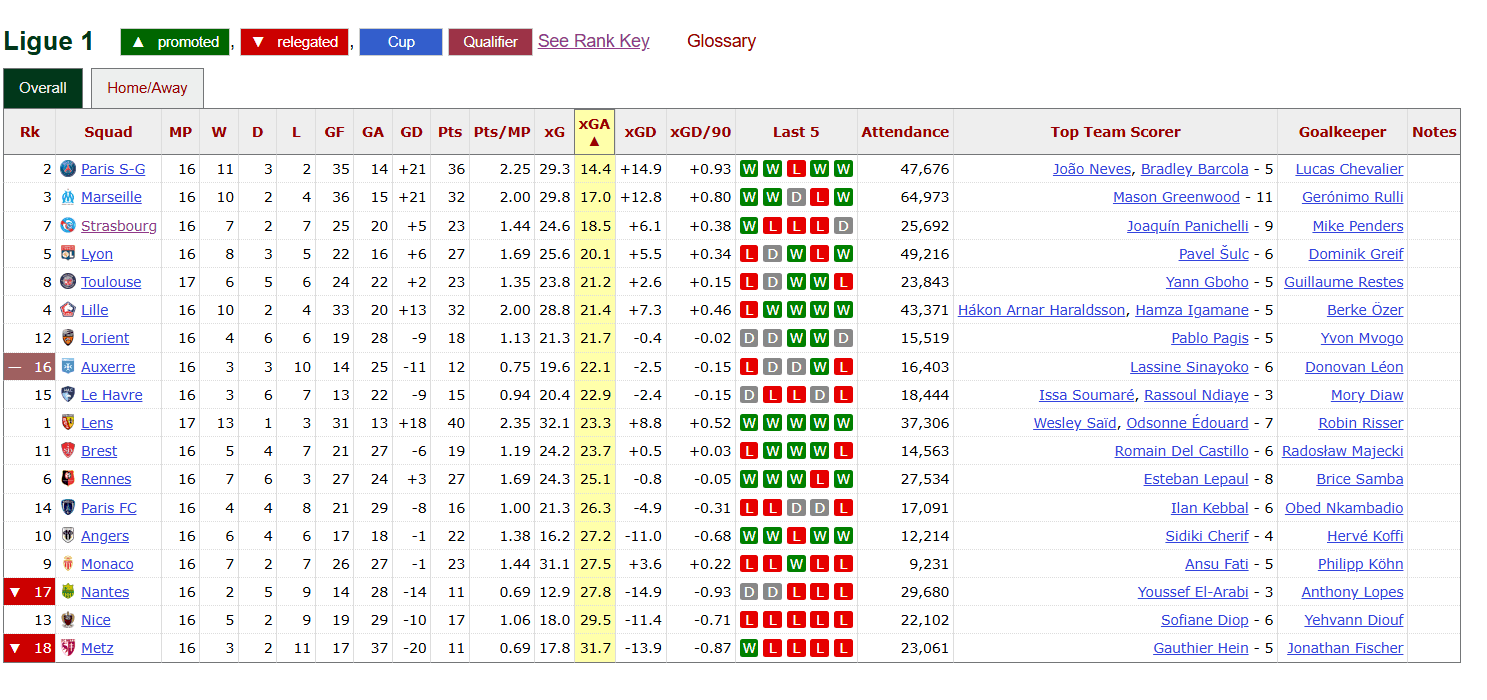Click the Nantes club crest icon
Viewport: 1487px width, 700px height.
coord(68,592)
